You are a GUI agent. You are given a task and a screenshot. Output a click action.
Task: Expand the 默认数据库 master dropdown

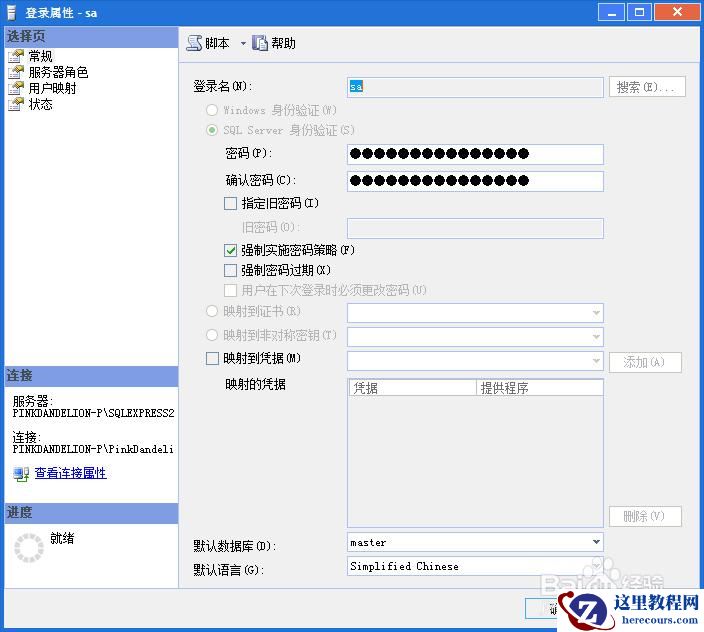point(596,542)
